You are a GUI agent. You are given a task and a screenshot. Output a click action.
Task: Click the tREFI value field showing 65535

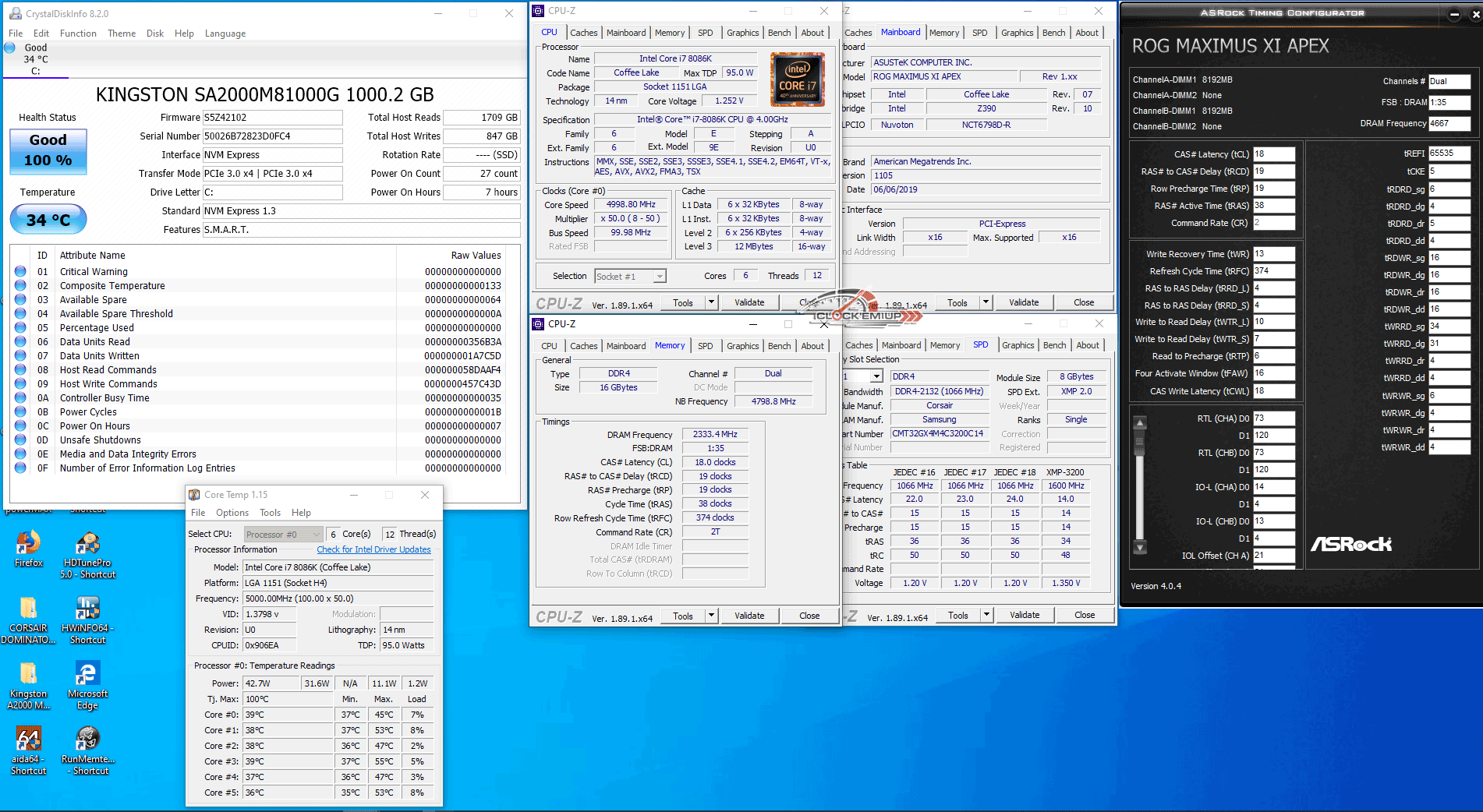click(x=1449, y=154)
